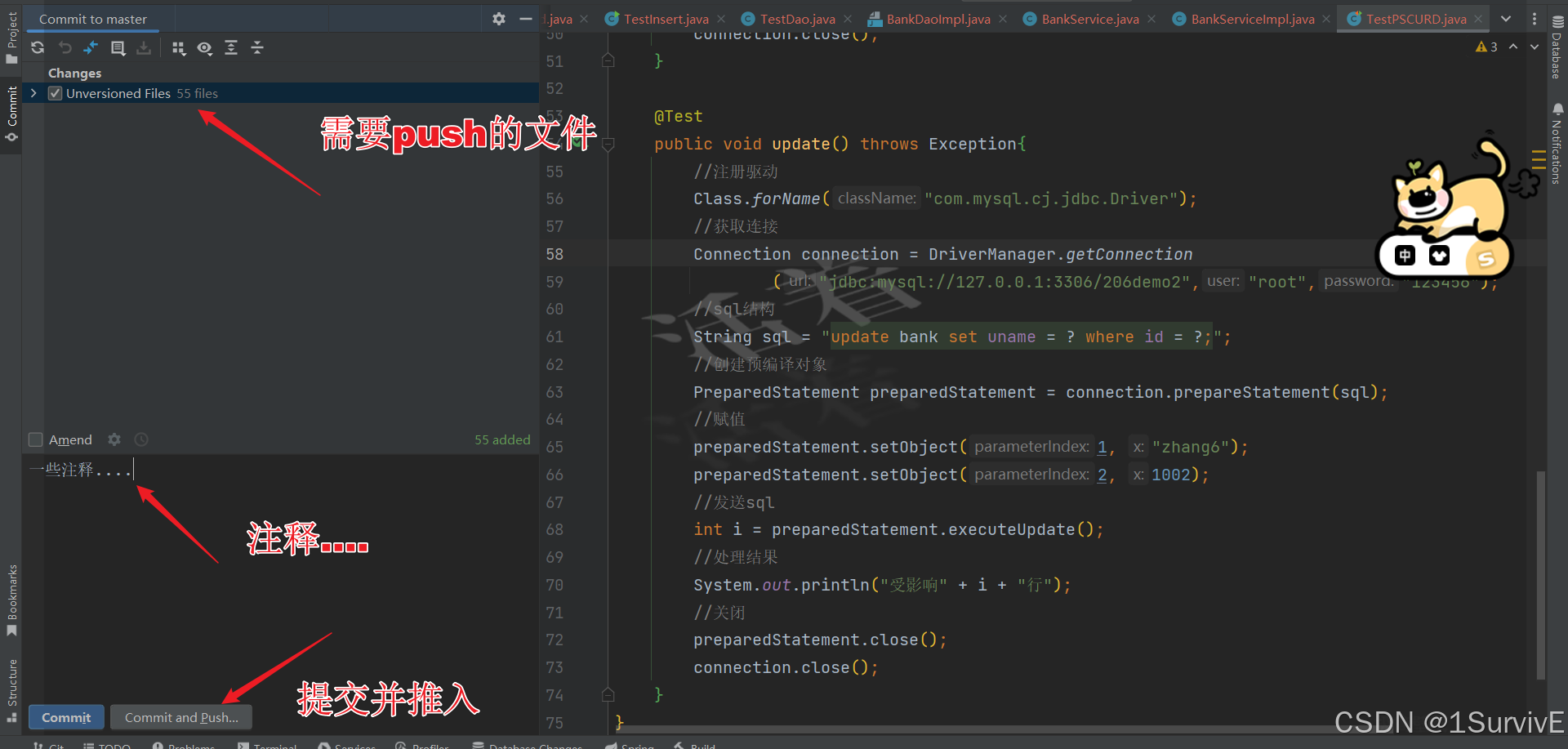Close the TestPSCURD.java tab

pos(1478,19)
